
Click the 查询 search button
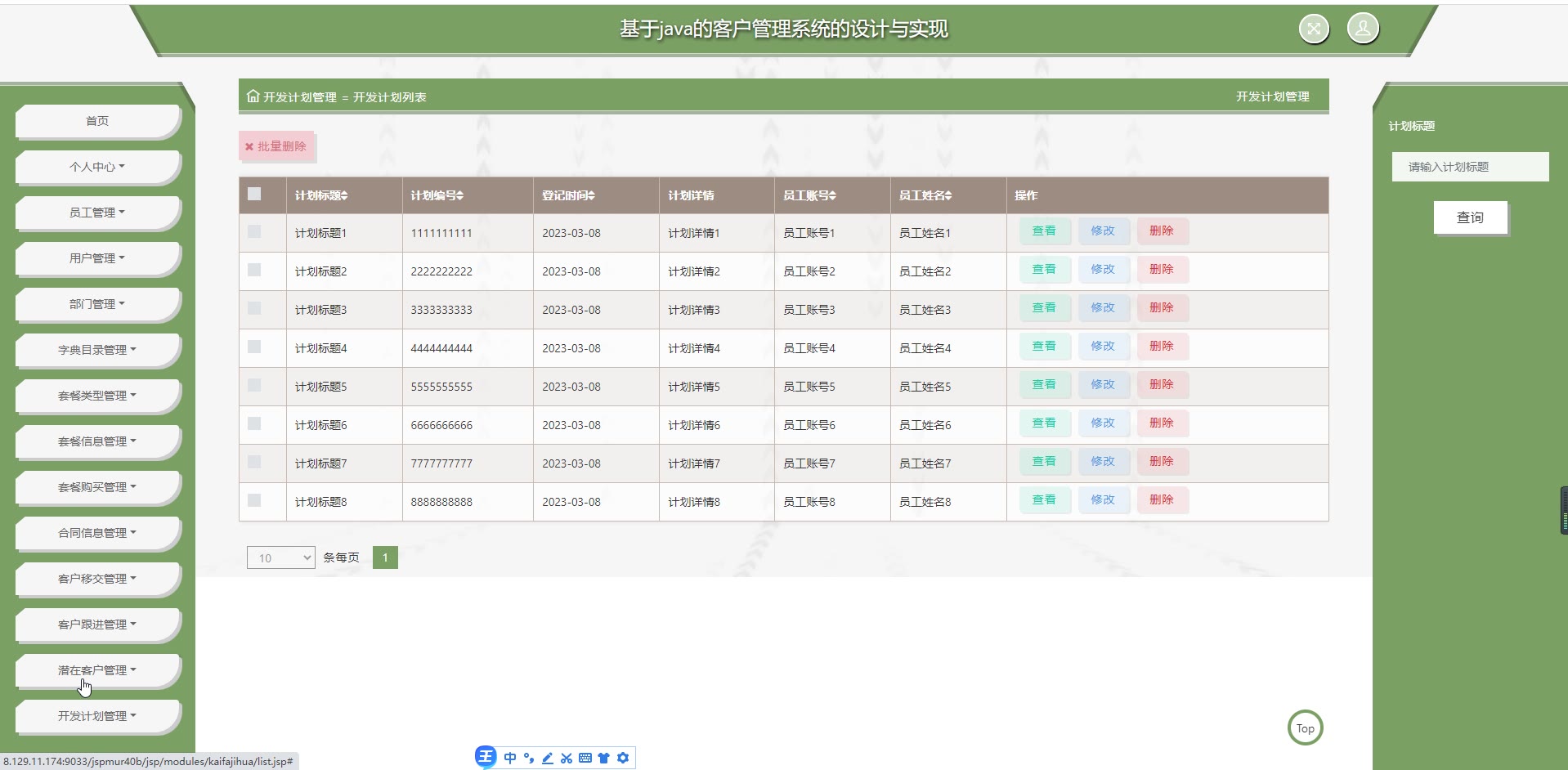click(x=1470, y=217)
